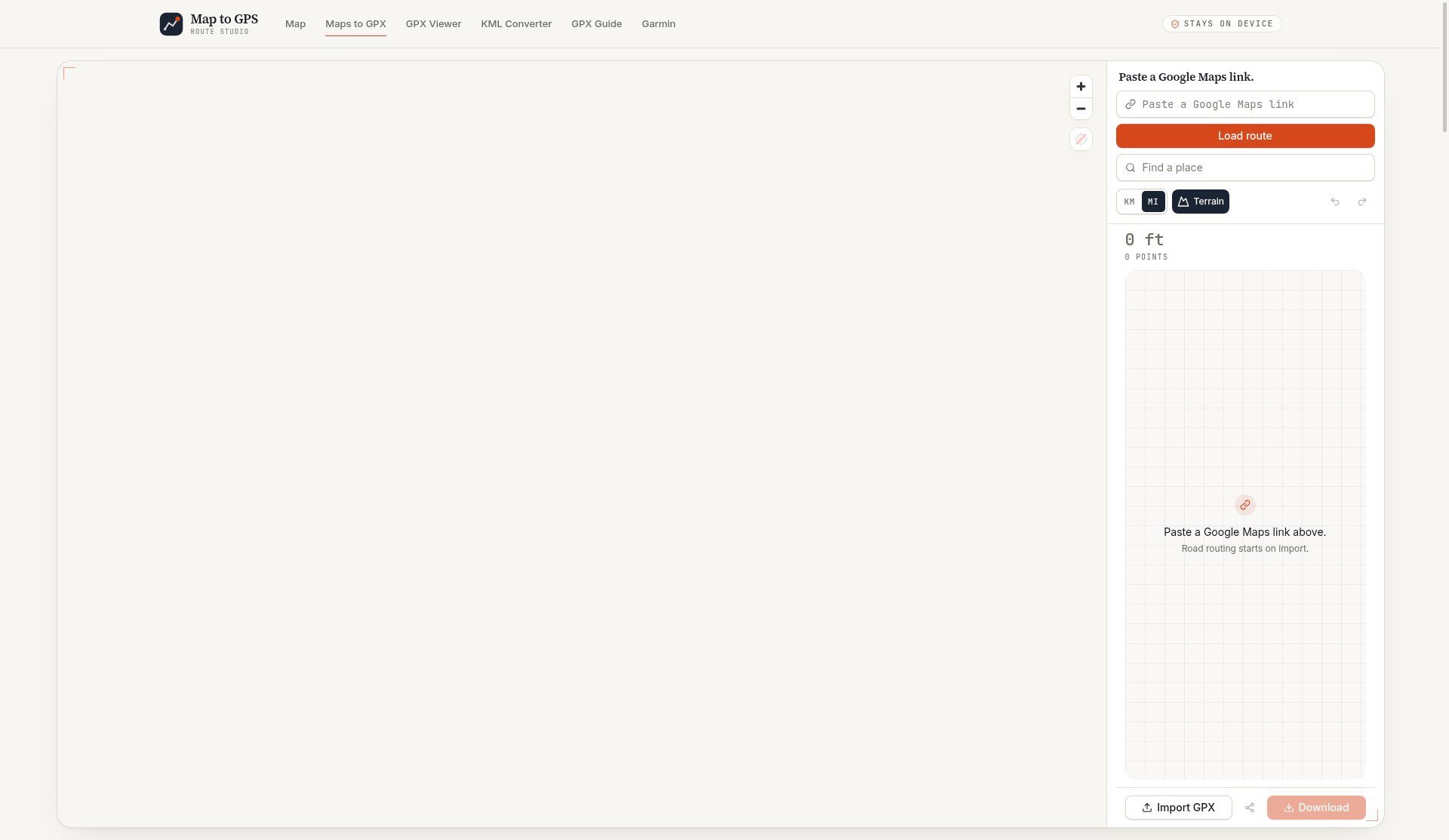Click the page vertical scrollbar
This screenshot has width=1449, height=840.
coord(1444,68)
